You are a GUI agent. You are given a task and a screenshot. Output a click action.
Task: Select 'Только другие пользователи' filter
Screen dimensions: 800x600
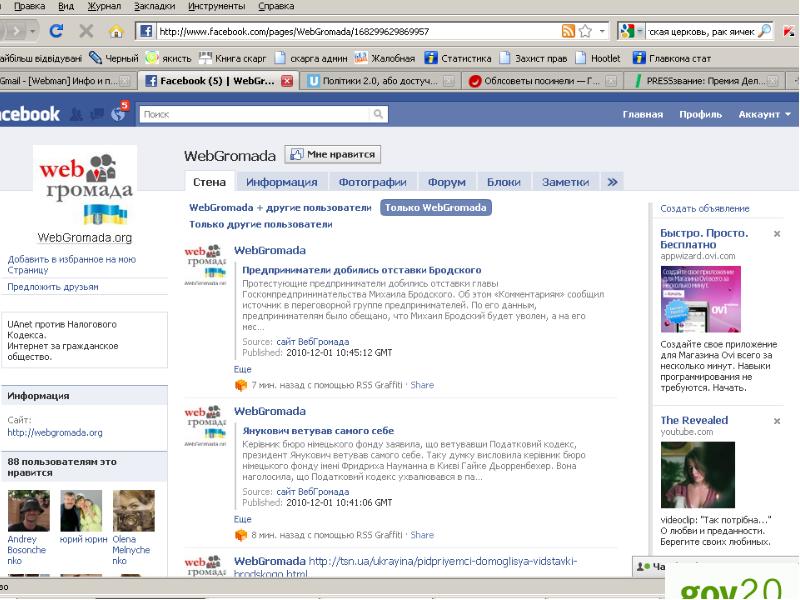pos(260,225)
